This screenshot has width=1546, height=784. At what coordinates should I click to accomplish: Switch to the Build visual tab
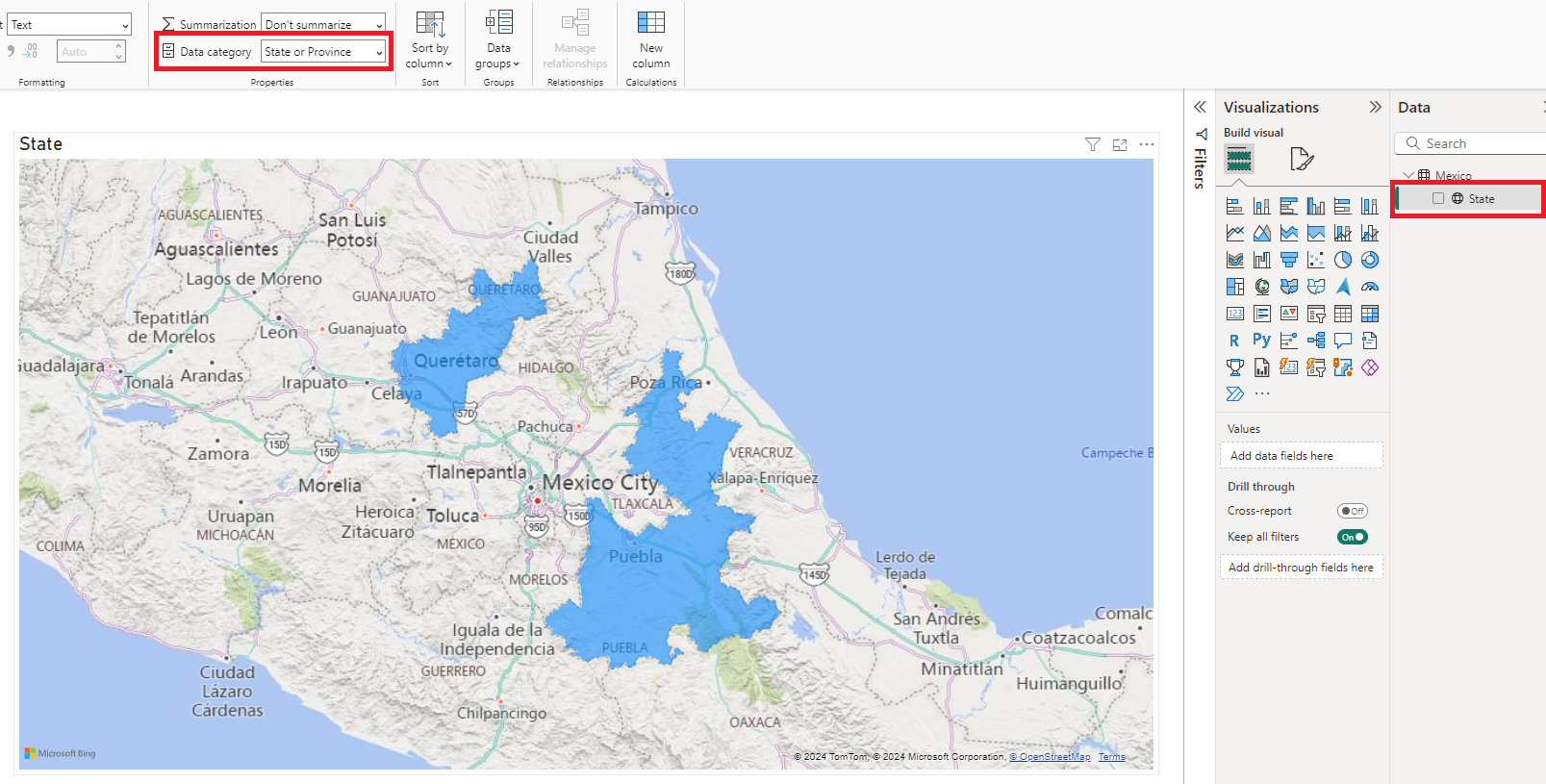tap(1238, 159)
